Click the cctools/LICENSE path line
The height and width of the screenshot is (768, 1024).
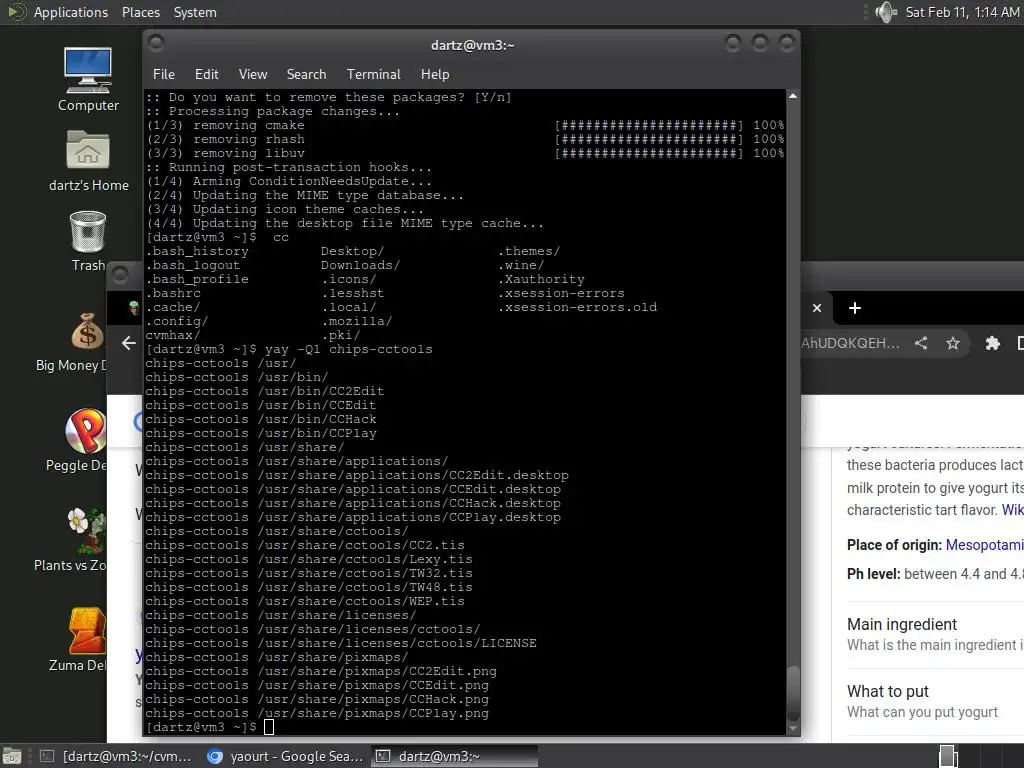coord(341,643)
